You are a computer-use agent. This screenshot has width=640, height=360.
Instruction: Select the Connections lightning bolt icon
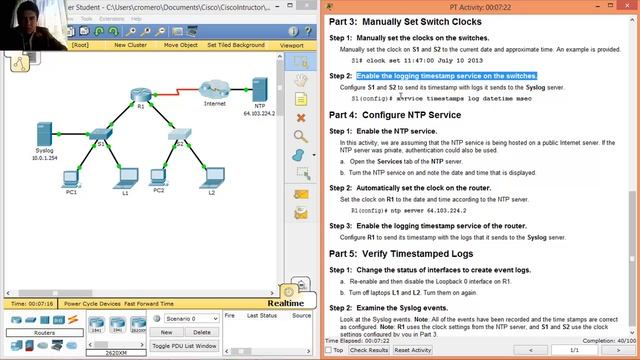73,320
